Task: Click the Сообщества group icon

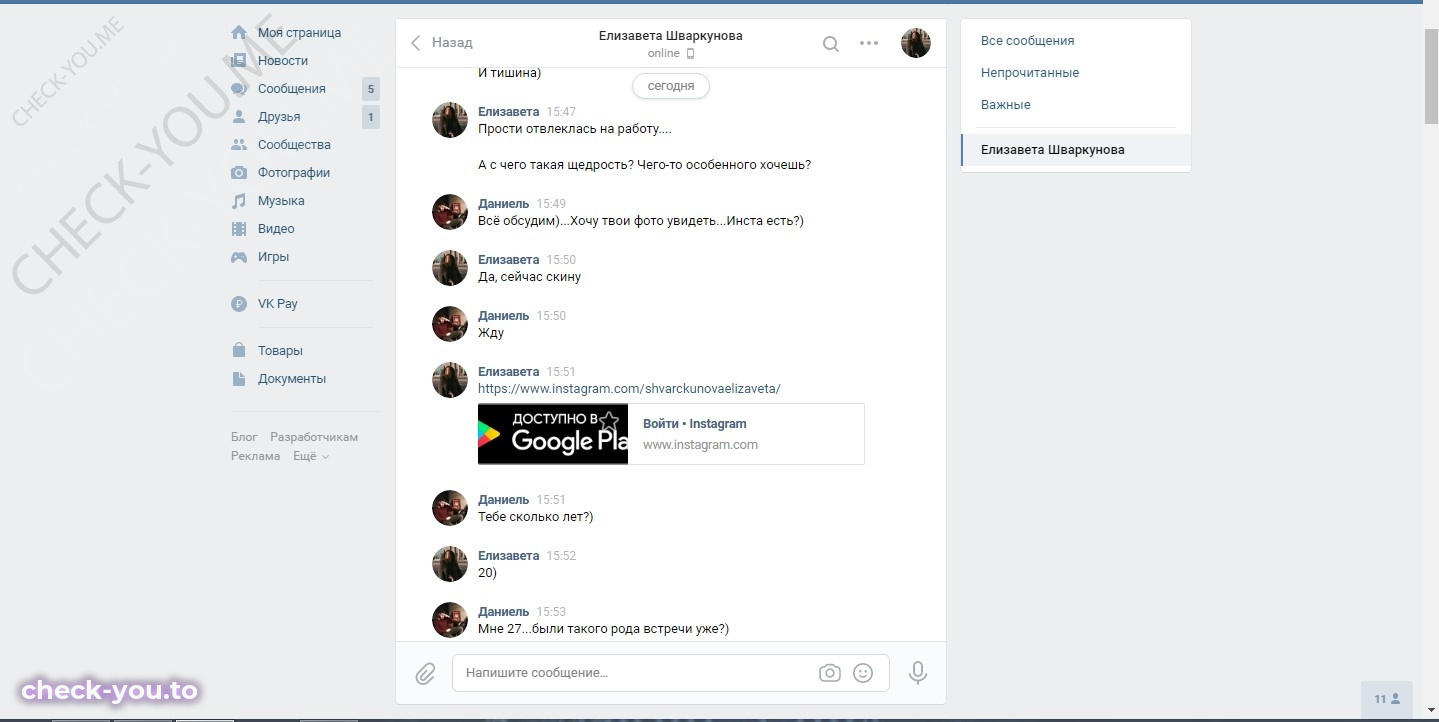Action: tap(239, 145)
